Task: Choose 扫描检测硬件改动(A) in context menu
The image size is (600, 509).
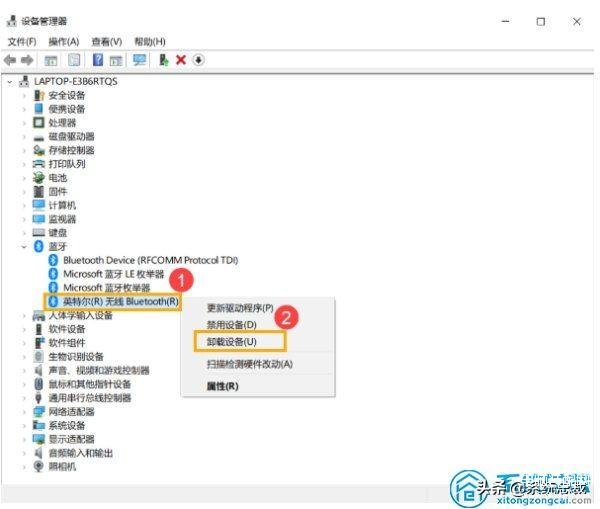Action: pos(249,364)
